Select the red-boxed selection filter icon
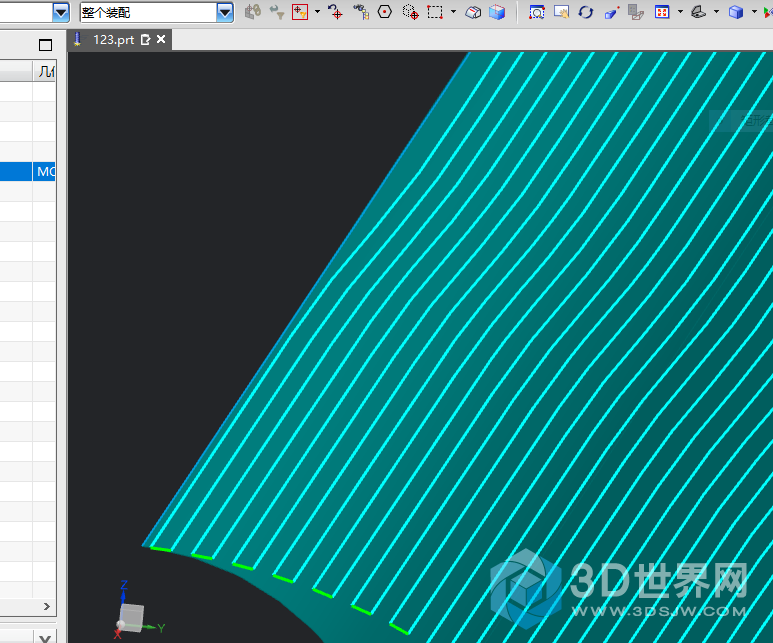Image resolution: width=773 pixels, height=643 pixels. (x=300, y=12)
